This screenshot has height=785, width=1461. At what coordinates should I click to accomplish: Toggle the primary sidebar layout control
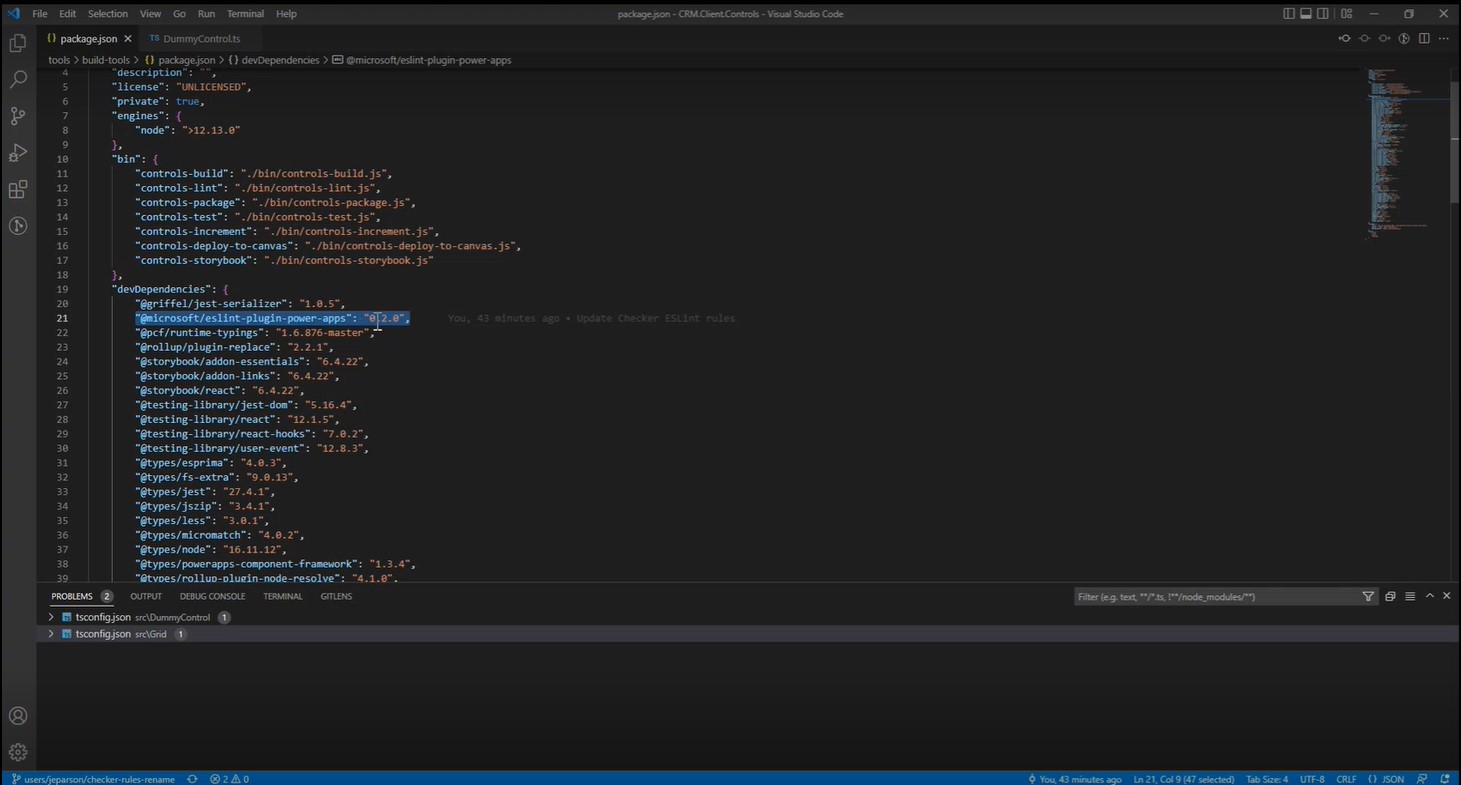pyautogui.click(x=1289, y=13)
